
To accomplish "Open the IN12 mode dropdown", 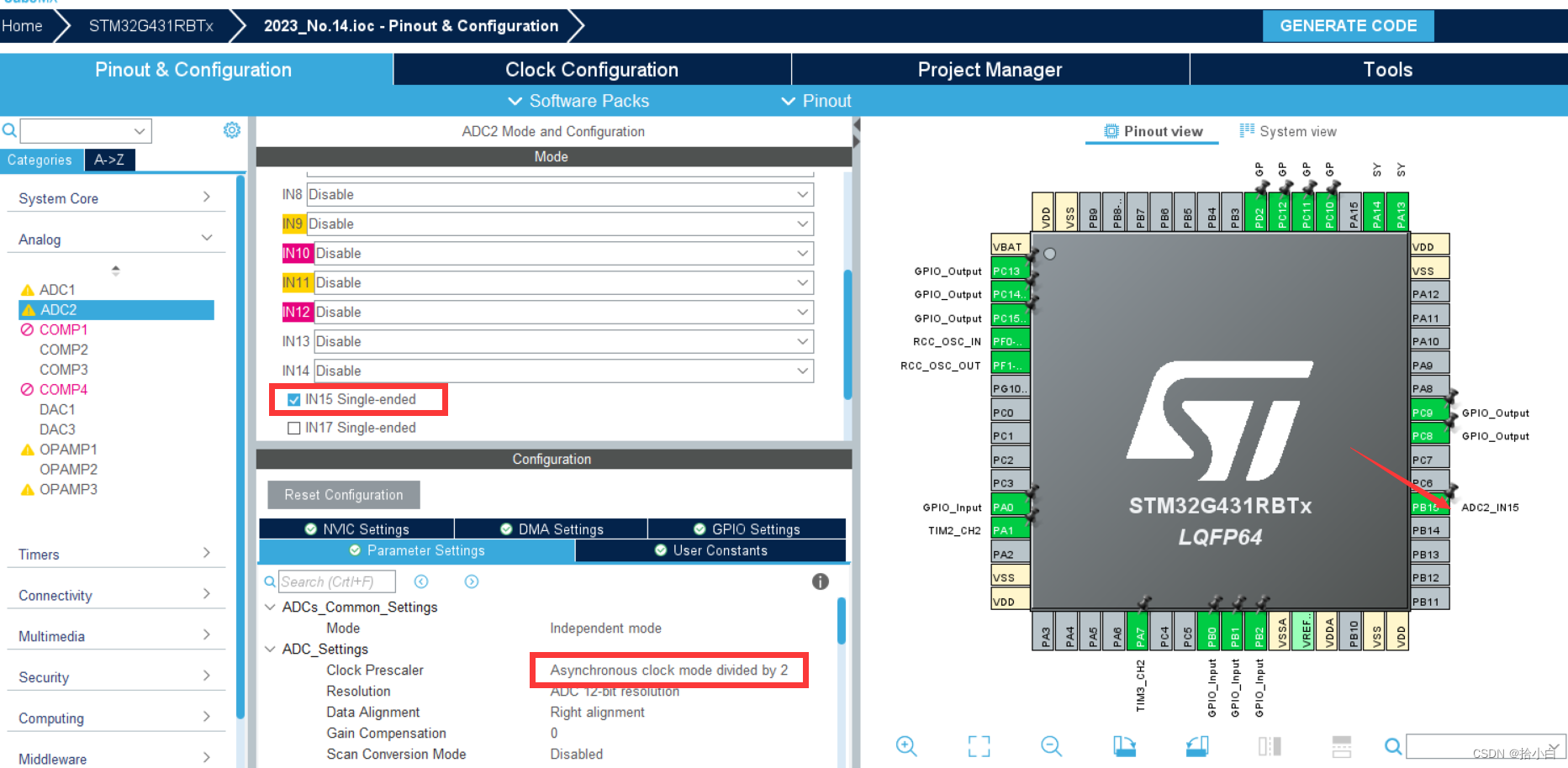I will (x=563, y=312).
